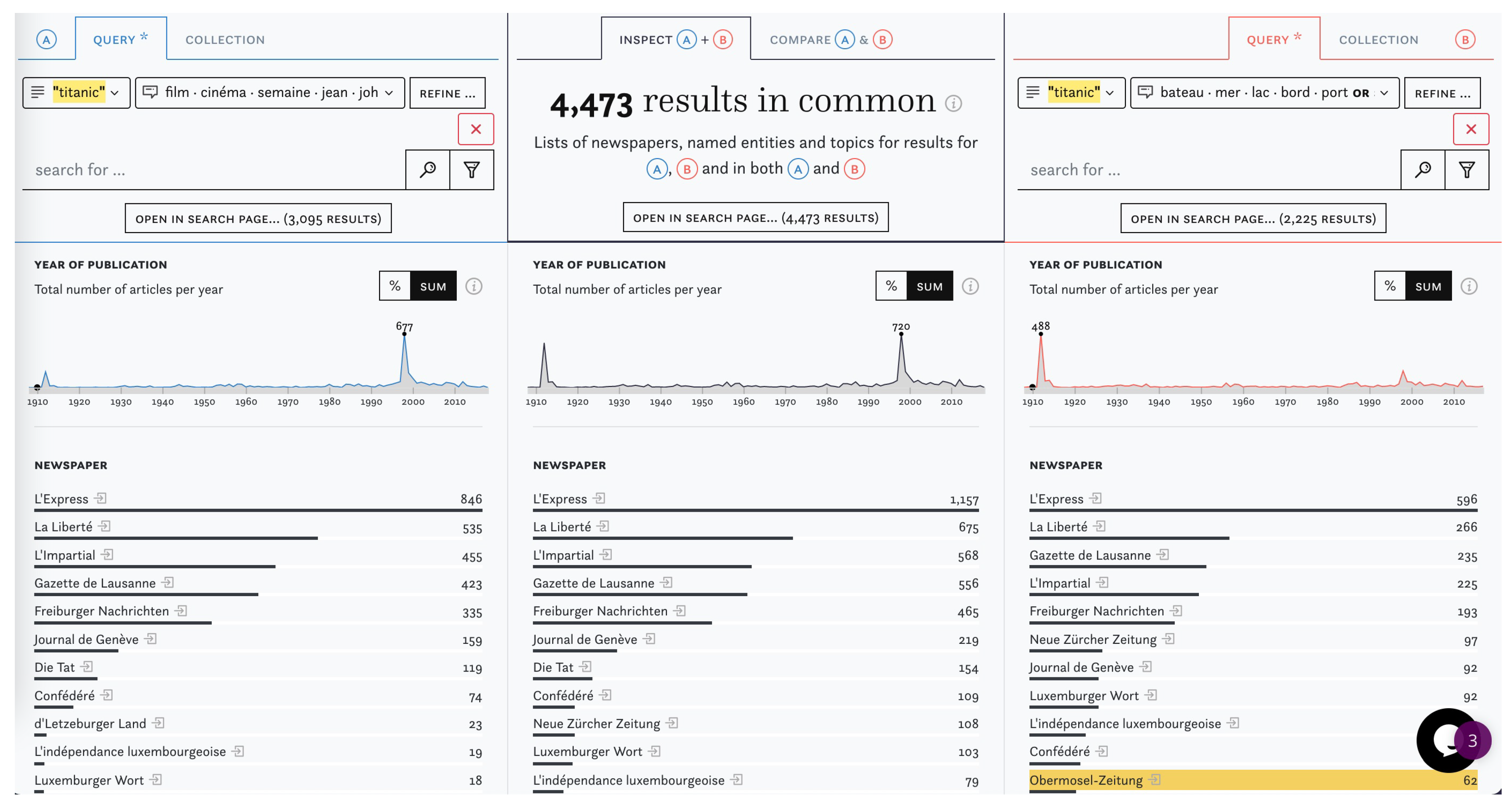Open Obermosel-Zeitung newspaper link icon

[1154, 780]
